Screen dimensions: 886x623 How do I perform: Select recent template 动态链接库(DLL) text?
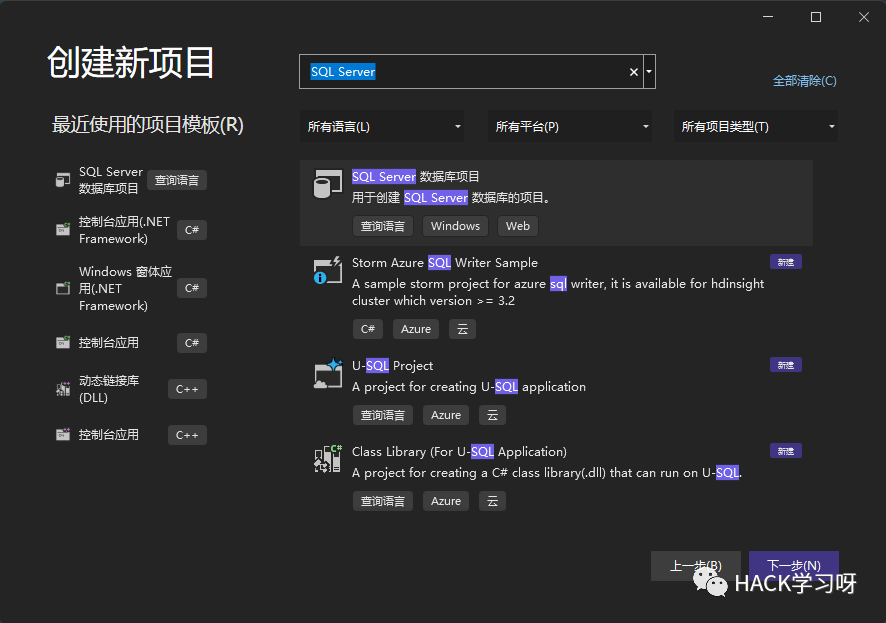pyautogui.click(x=108, y=389)
